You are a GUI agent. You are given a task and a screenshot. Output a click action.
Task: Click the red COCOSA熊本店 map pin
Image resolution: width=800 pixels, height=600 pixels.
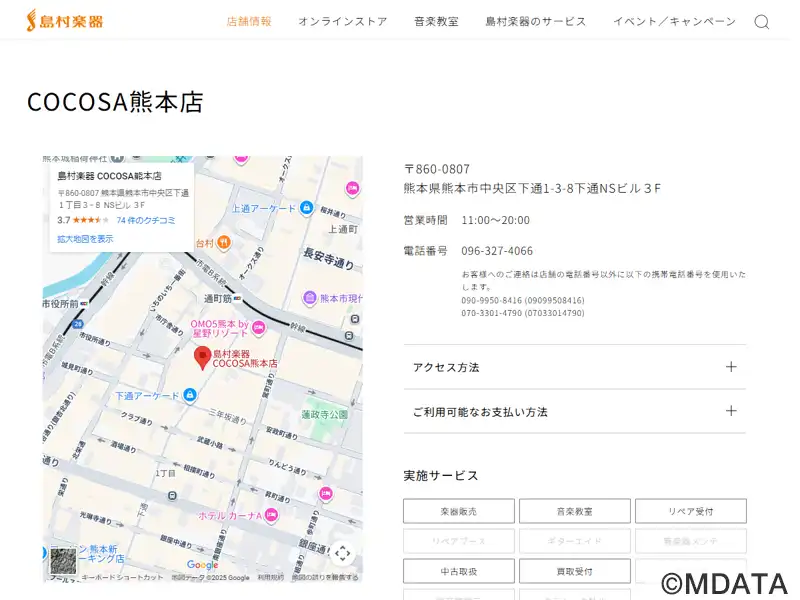202,357
